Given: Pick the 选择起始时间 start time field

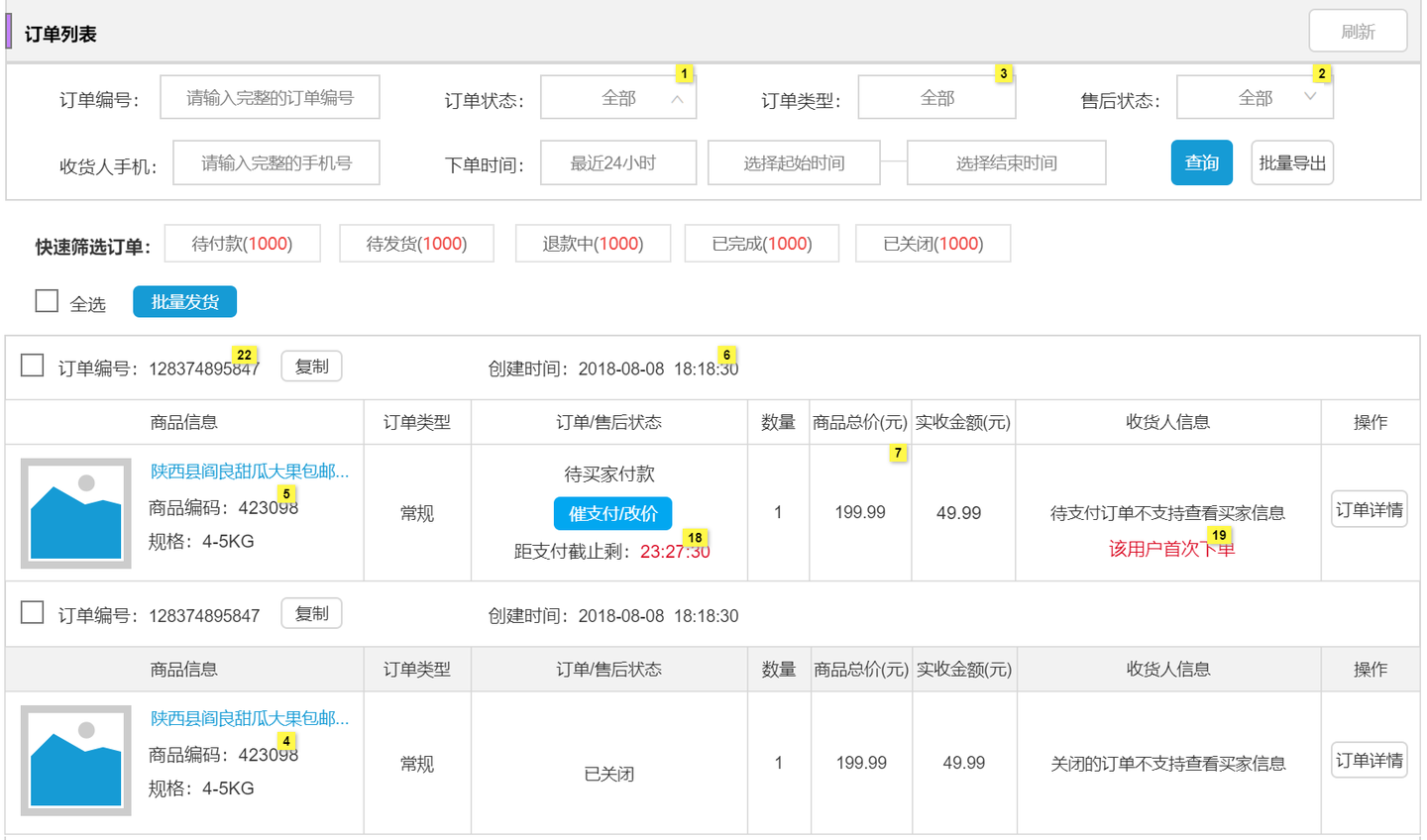Looking at the screenshot, I should [794, 162].
